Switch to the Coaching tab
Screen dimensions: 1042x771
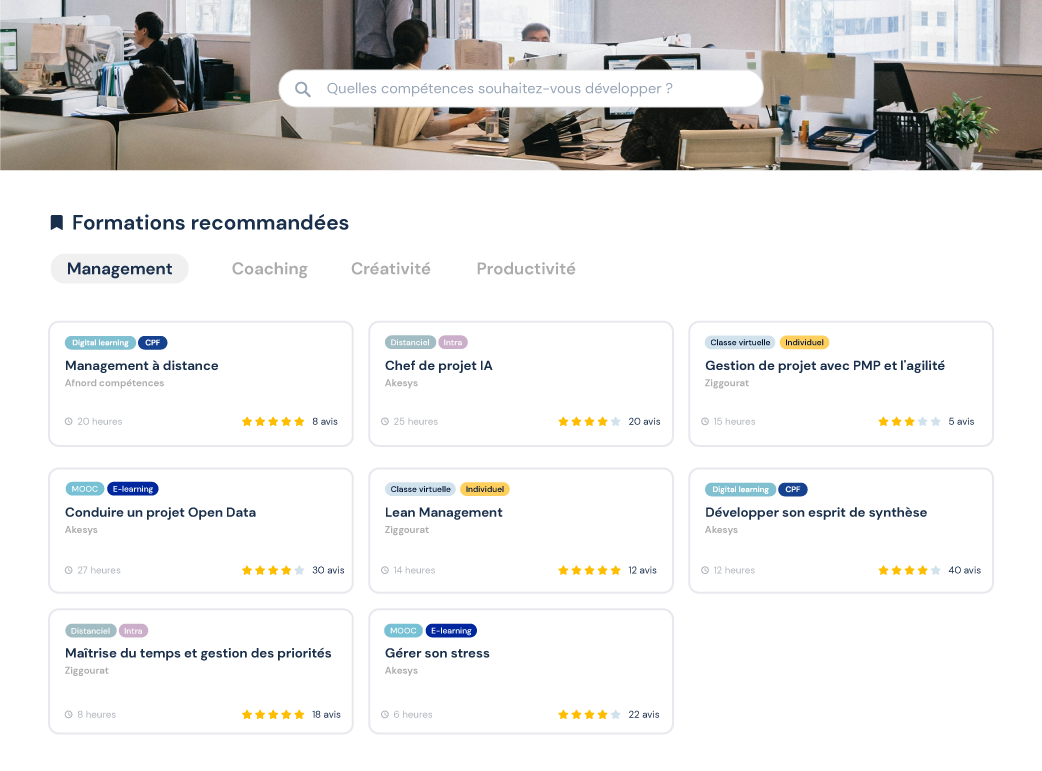coord(270,269)
